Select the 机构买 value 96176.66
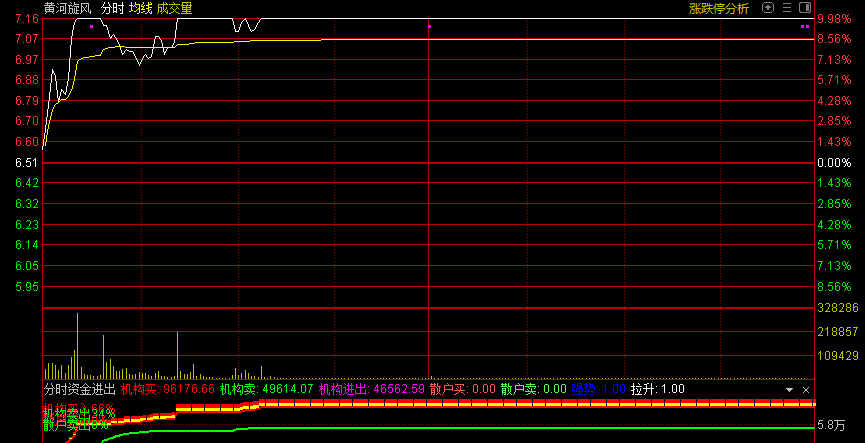The width and height of the screenshot is (865, 443). point(187,389)
